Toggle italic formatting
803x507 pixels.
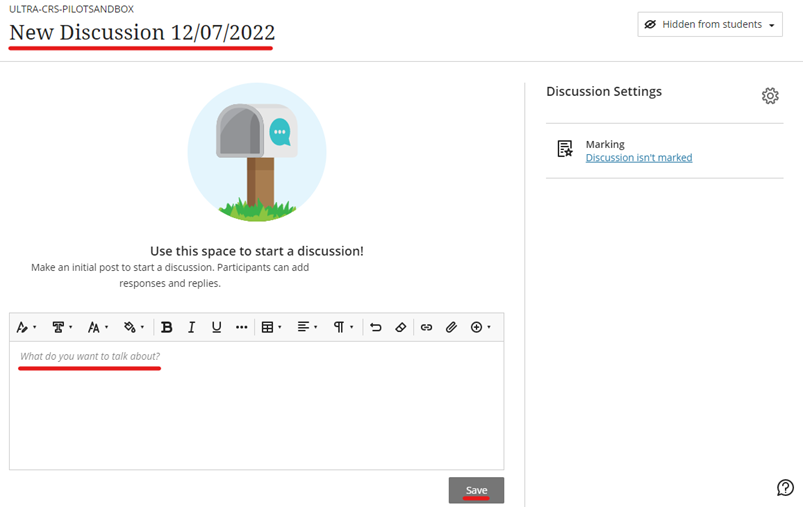click(192, 327)
